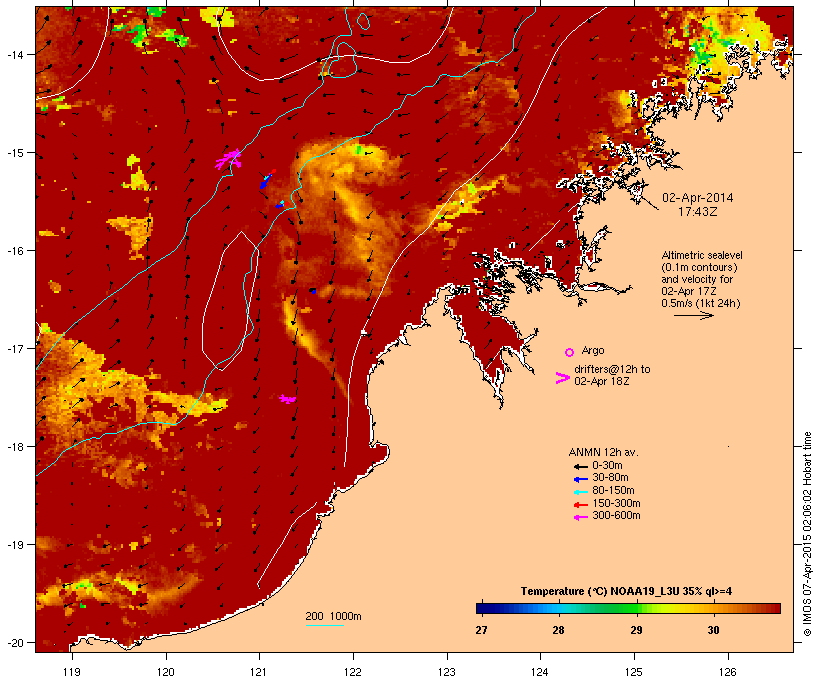The height and width of the screenshot is (680, 820).
Task: Click the 'Altimetric sealevel' caption text
Action: pos(702,255)
